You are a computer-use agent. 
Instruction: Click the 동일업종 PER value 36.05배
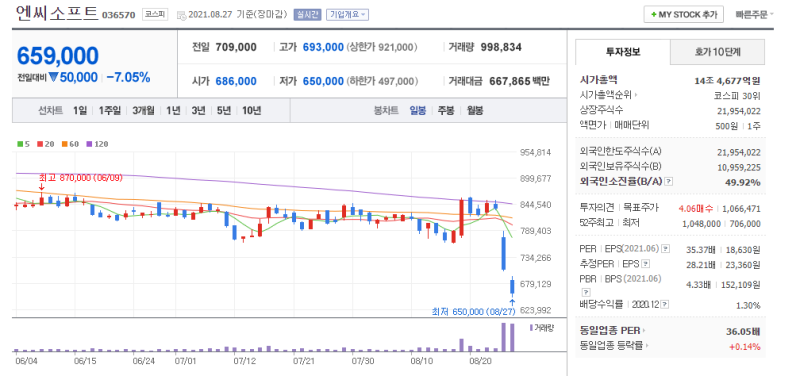pos(743,331)
